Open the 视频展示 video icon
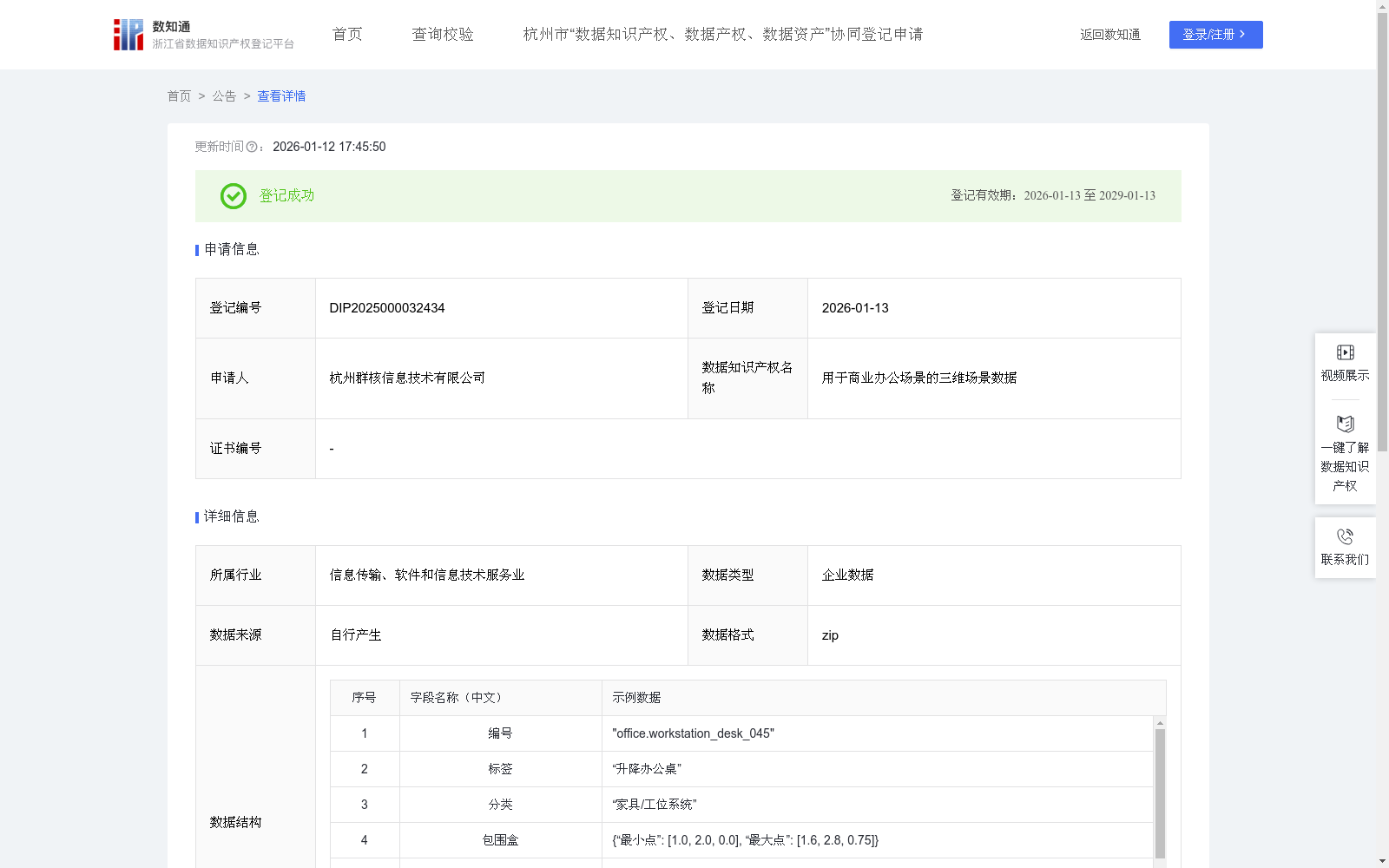Viewport: 1389px width, 868px height. pyautogui.click(x=1345, y=352)
